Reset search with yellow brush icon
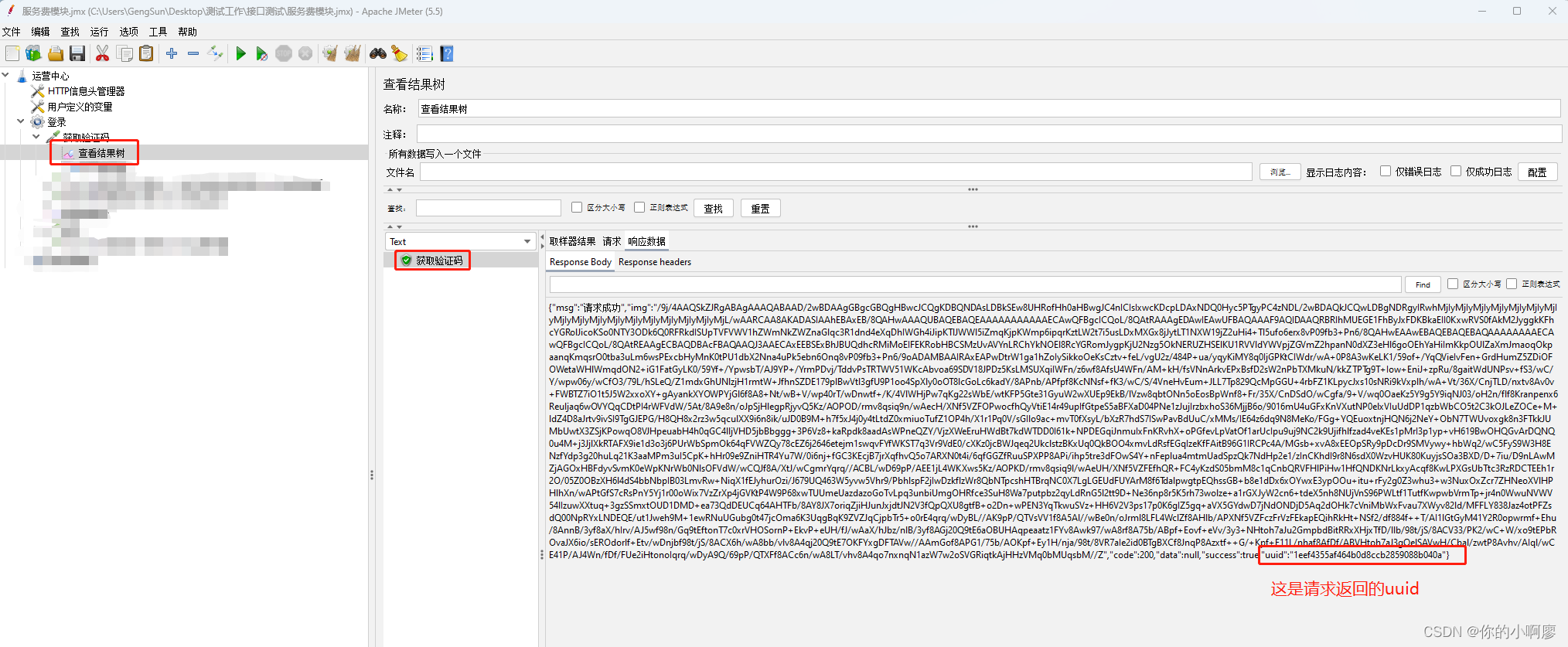The image size is (1568, 647). coord(399,53)
